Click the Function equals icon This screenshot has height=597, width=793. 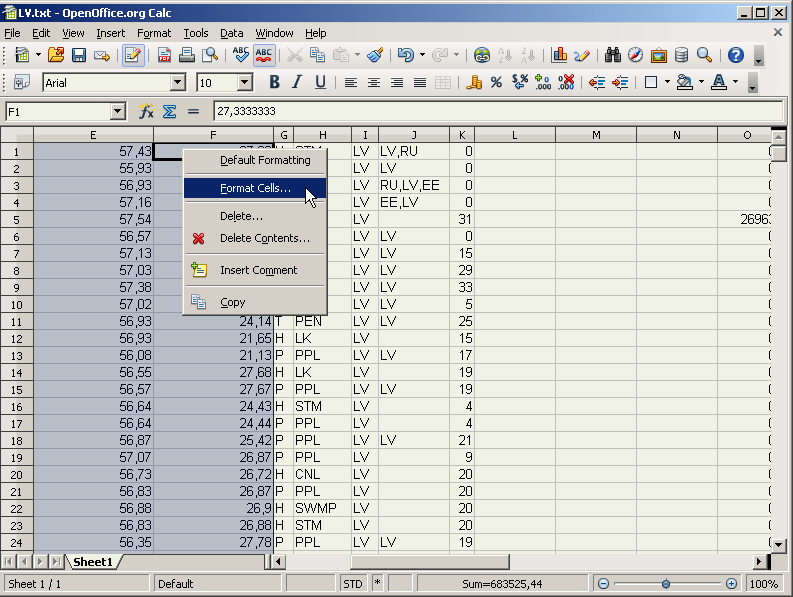click(193, 111)
